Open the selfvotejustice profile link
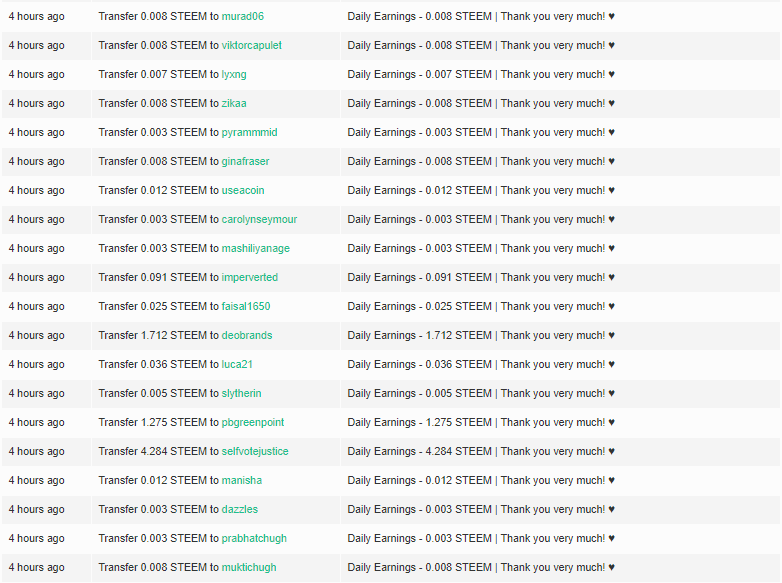The width and height of the screenshot is (782, 583). [x=255, y=450]
